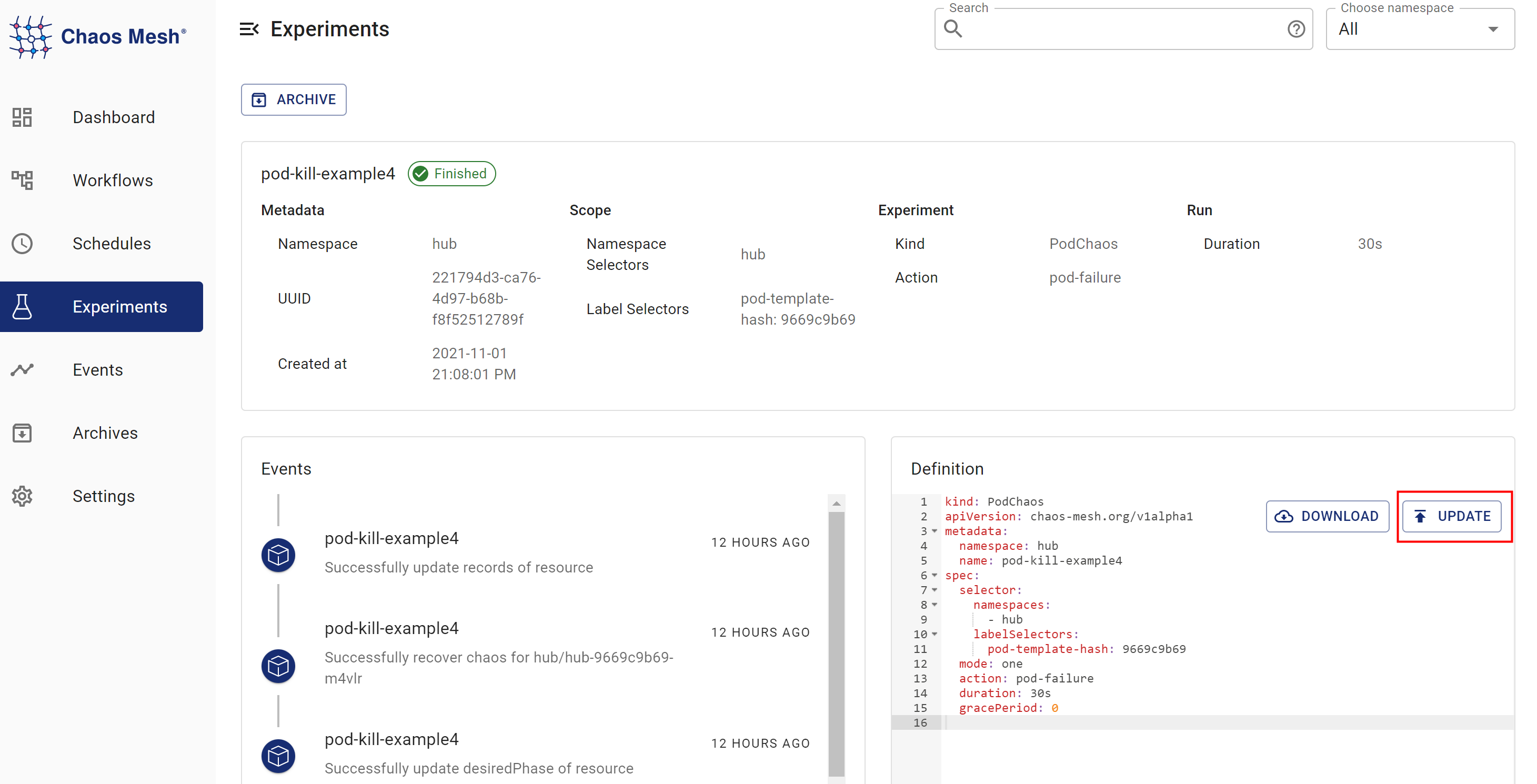The image size is (1537, 784).
Task: Go to Workflows in sidebar
Action: pos(102,180)
